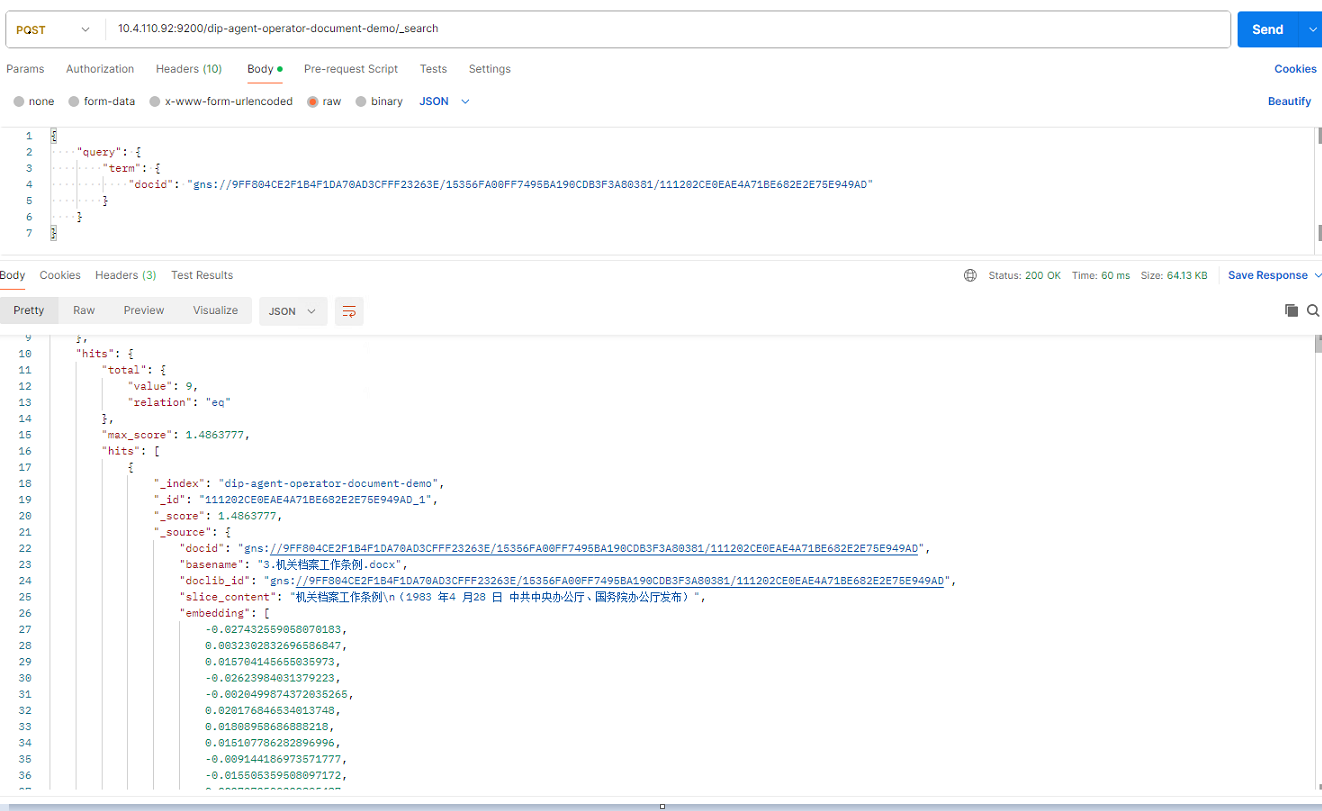The width and height of the screenshot is (1322, 811).
Task: Open the request Settings tab
Action: pyautogui.click(x=489, y=69)
